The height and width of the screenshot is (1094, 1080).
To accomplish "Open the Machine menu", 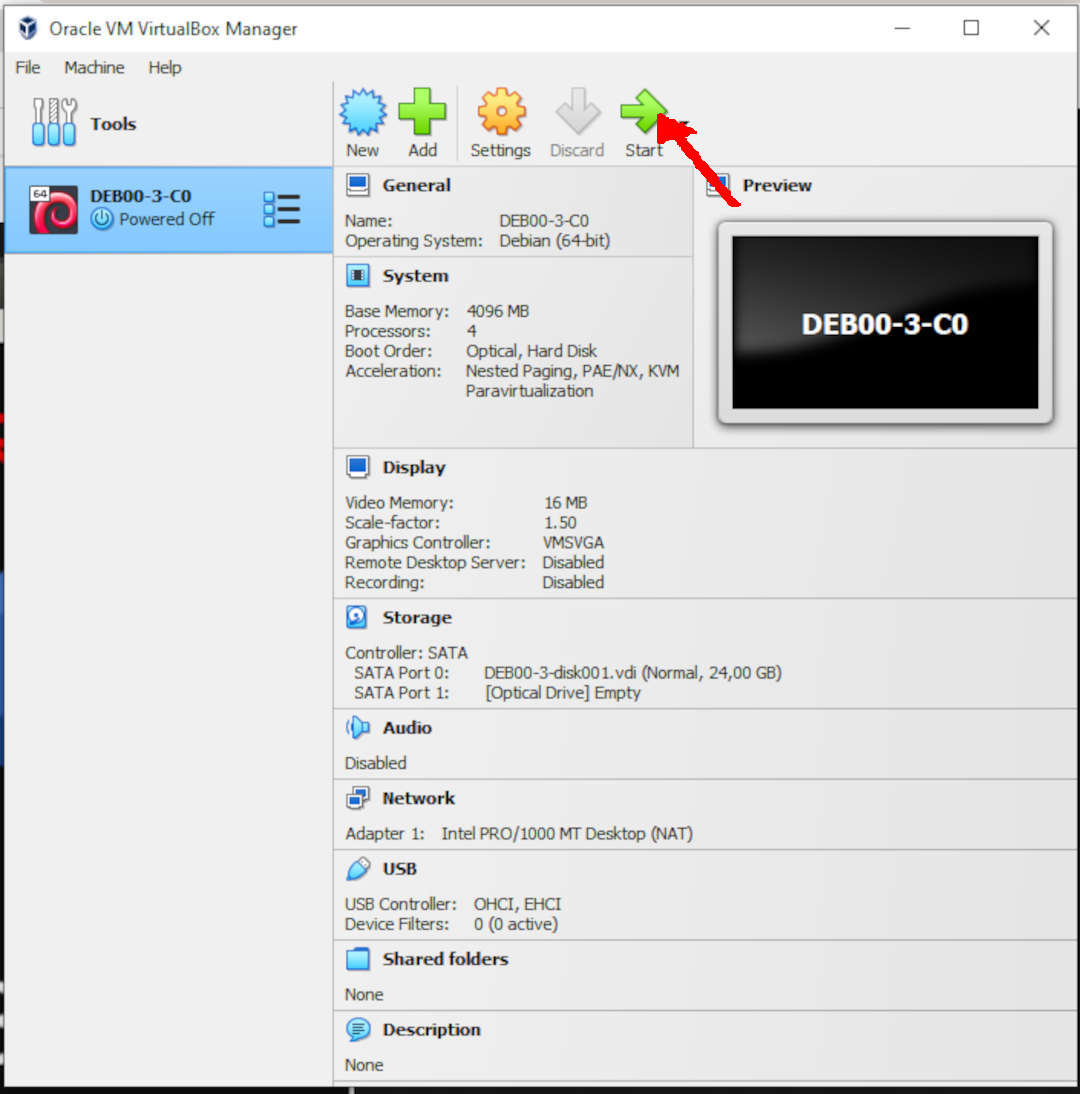I will click(94, 67).
